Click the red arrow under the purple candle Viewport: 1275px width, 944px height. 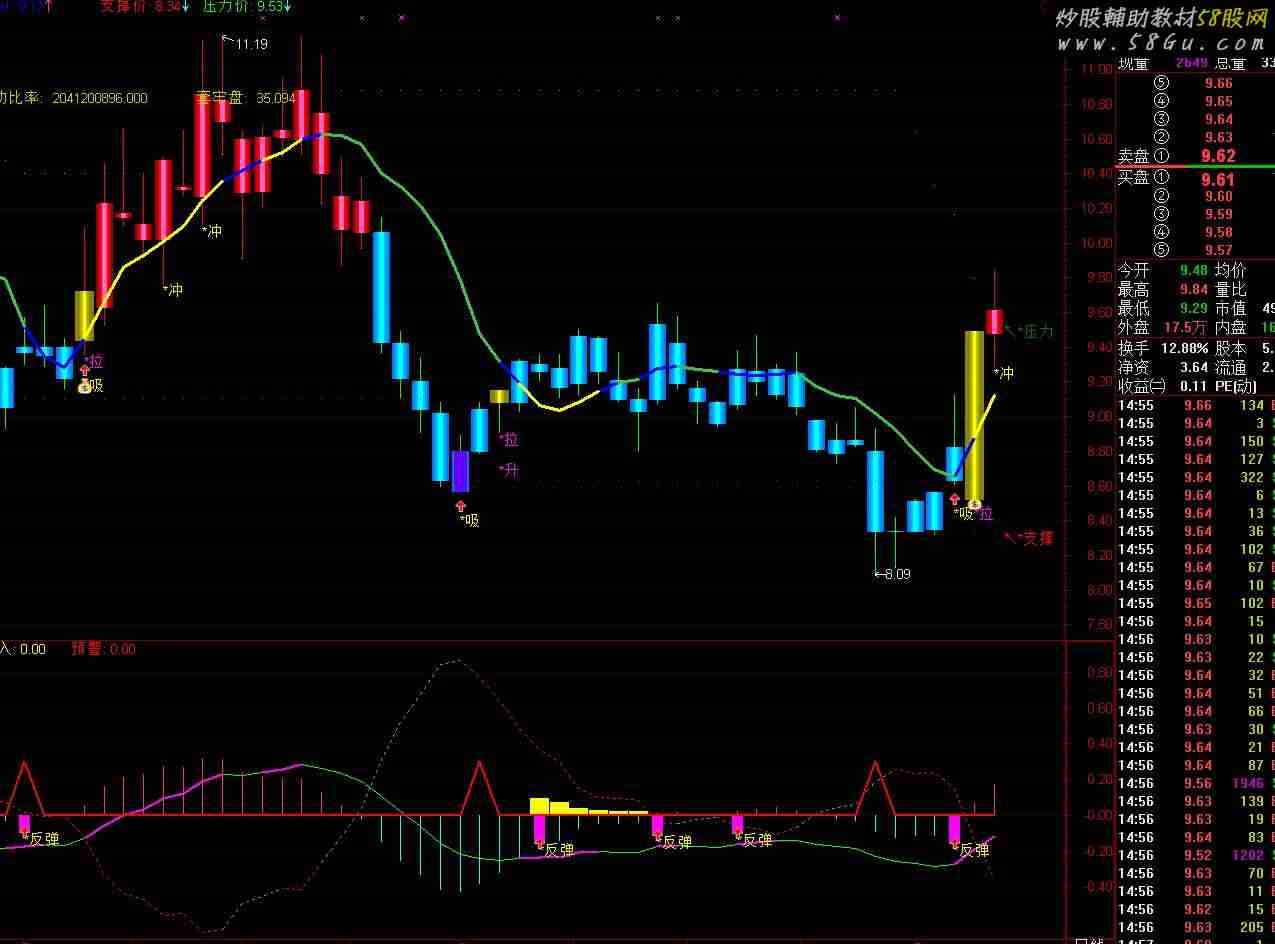[x=460, y=506]
